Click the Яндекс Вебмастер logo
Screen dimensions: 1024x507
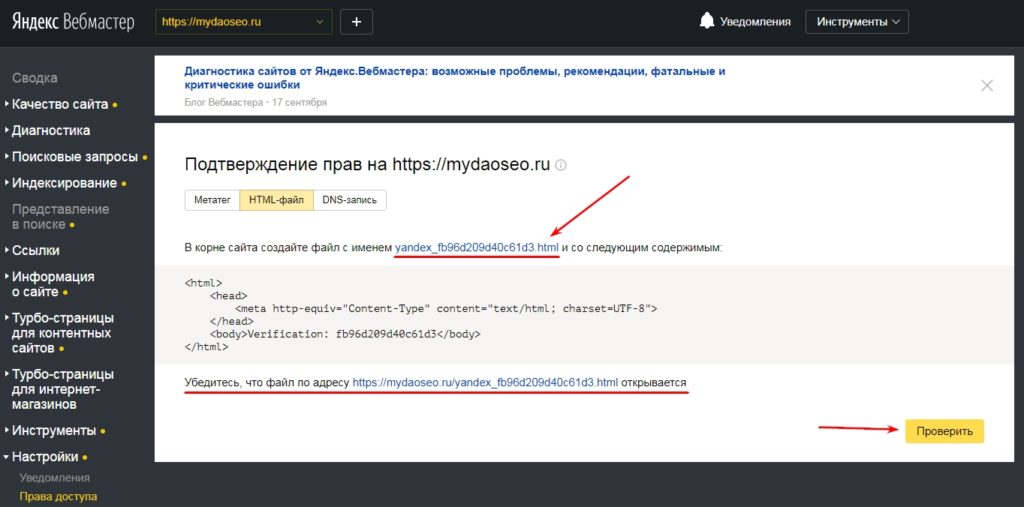pyautogui.click(x=73, y=22)
